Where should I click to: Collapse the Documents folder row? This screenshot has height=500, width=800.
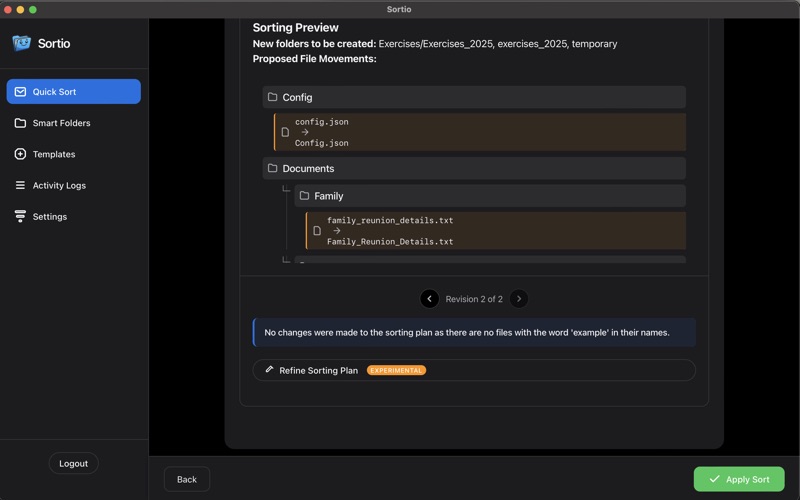pos(474,168)
